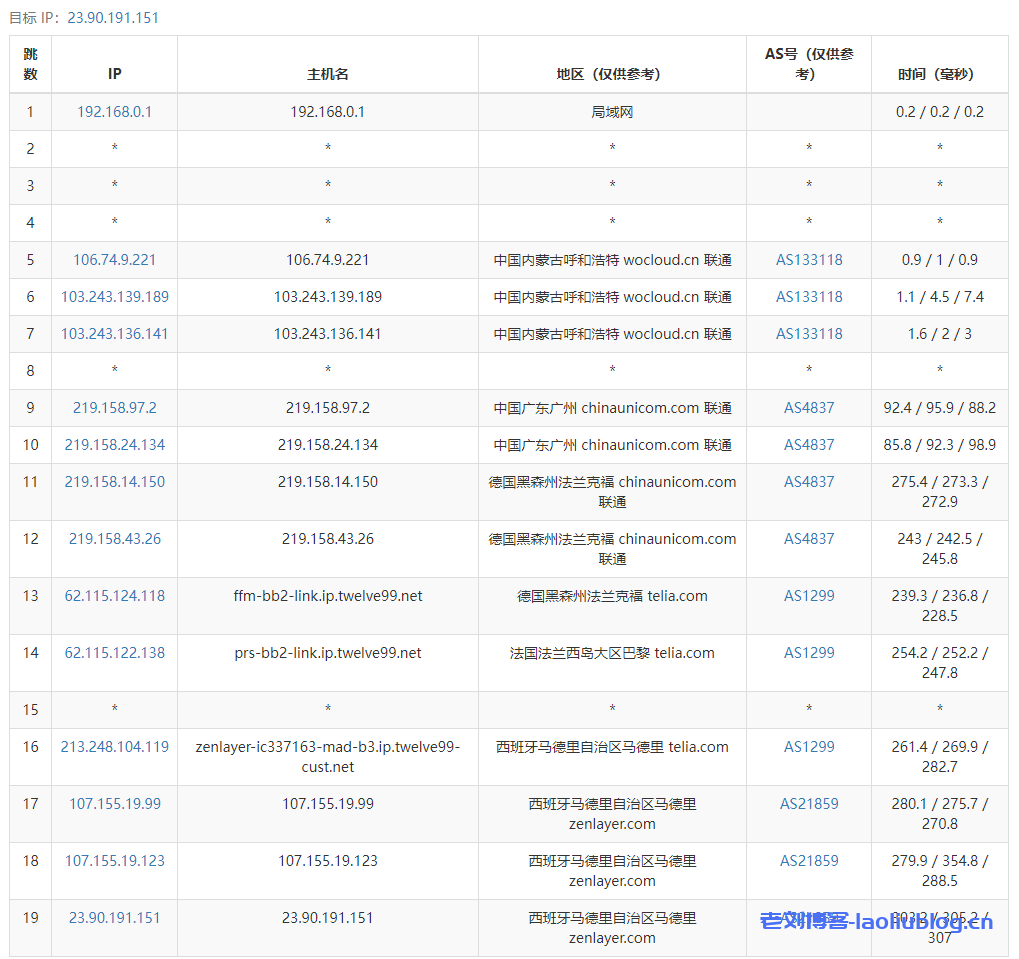Click AS133118 link in hop 5 row
Viewport: 1019px width, 959px height.
click(808, 260)
